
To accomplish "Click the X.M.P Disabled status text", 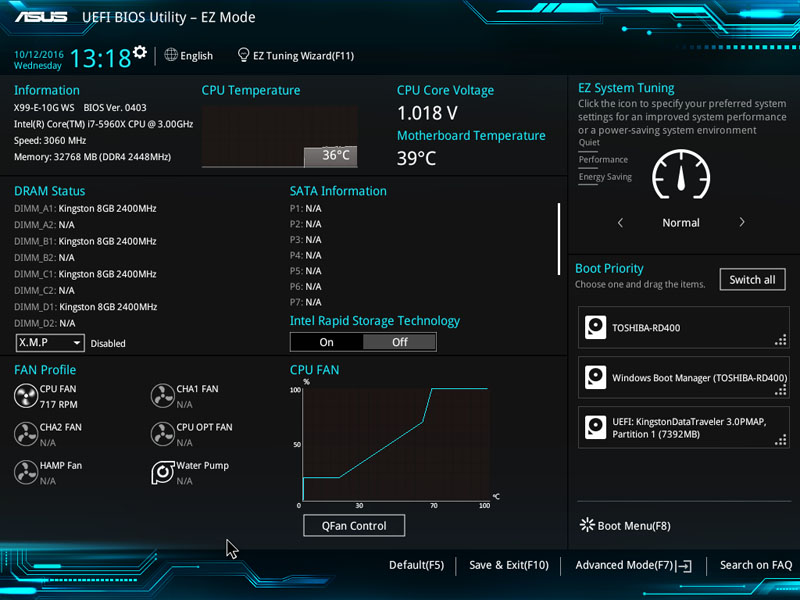I will click(x=108, y=343).
